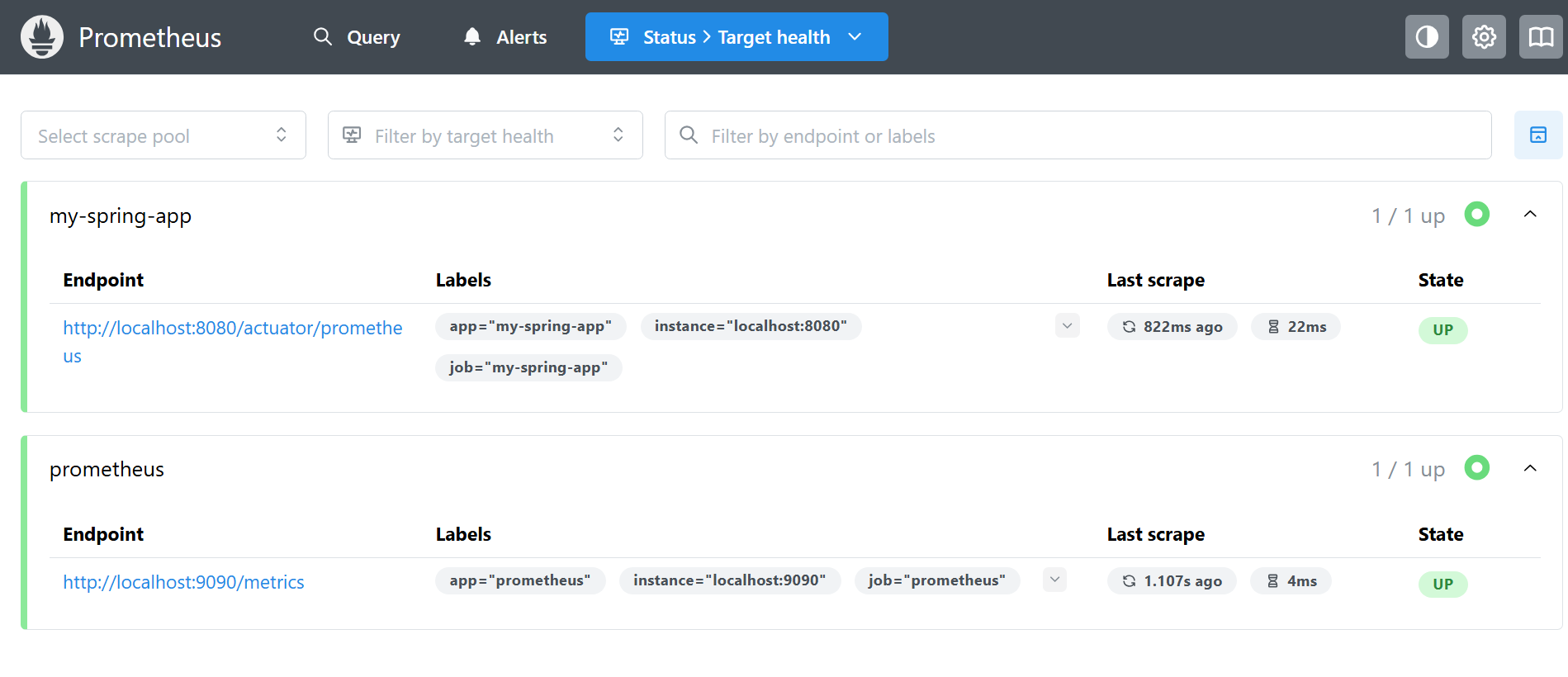
Task: Open the localhost:9090/metrics endpoint link
Action: point(183,582)
